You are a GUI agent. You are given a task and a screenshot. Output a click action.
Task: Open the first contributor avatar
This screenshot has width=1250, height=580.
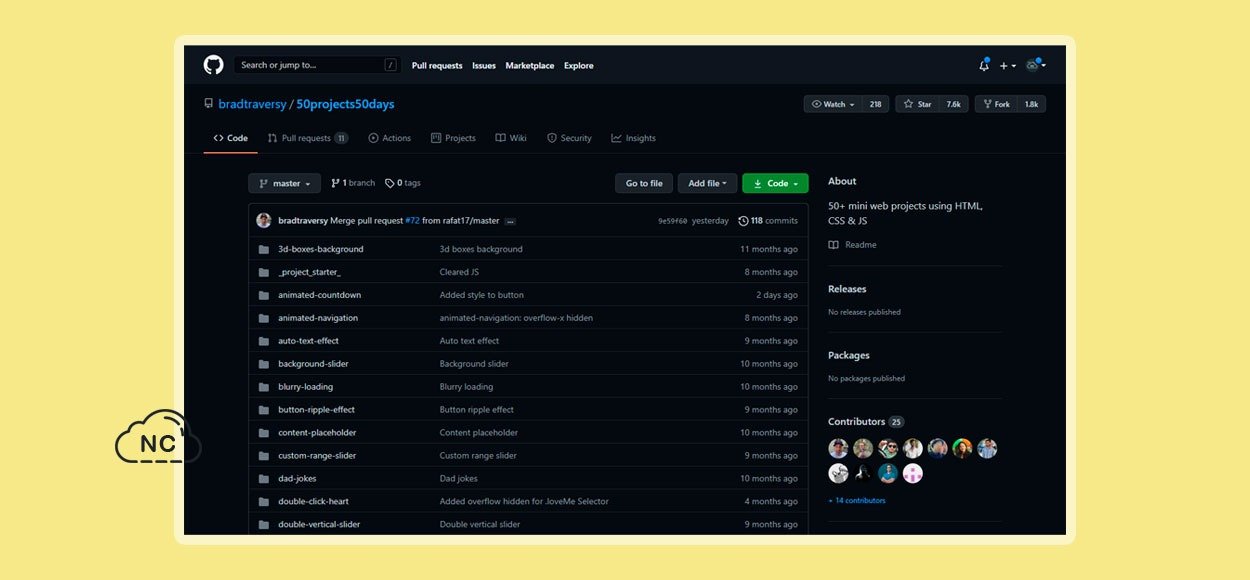838,448
